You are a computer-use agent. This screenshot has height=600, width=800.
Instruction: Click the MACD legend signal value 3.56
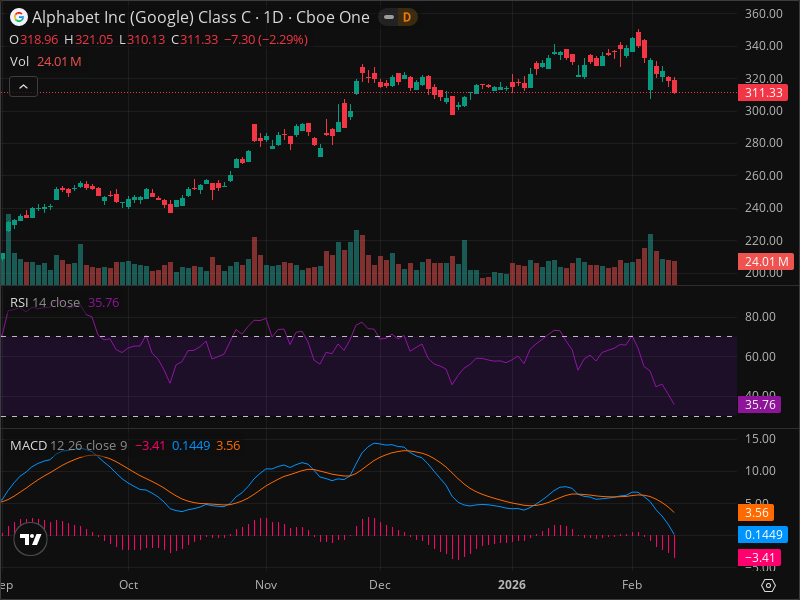(228, 445)
